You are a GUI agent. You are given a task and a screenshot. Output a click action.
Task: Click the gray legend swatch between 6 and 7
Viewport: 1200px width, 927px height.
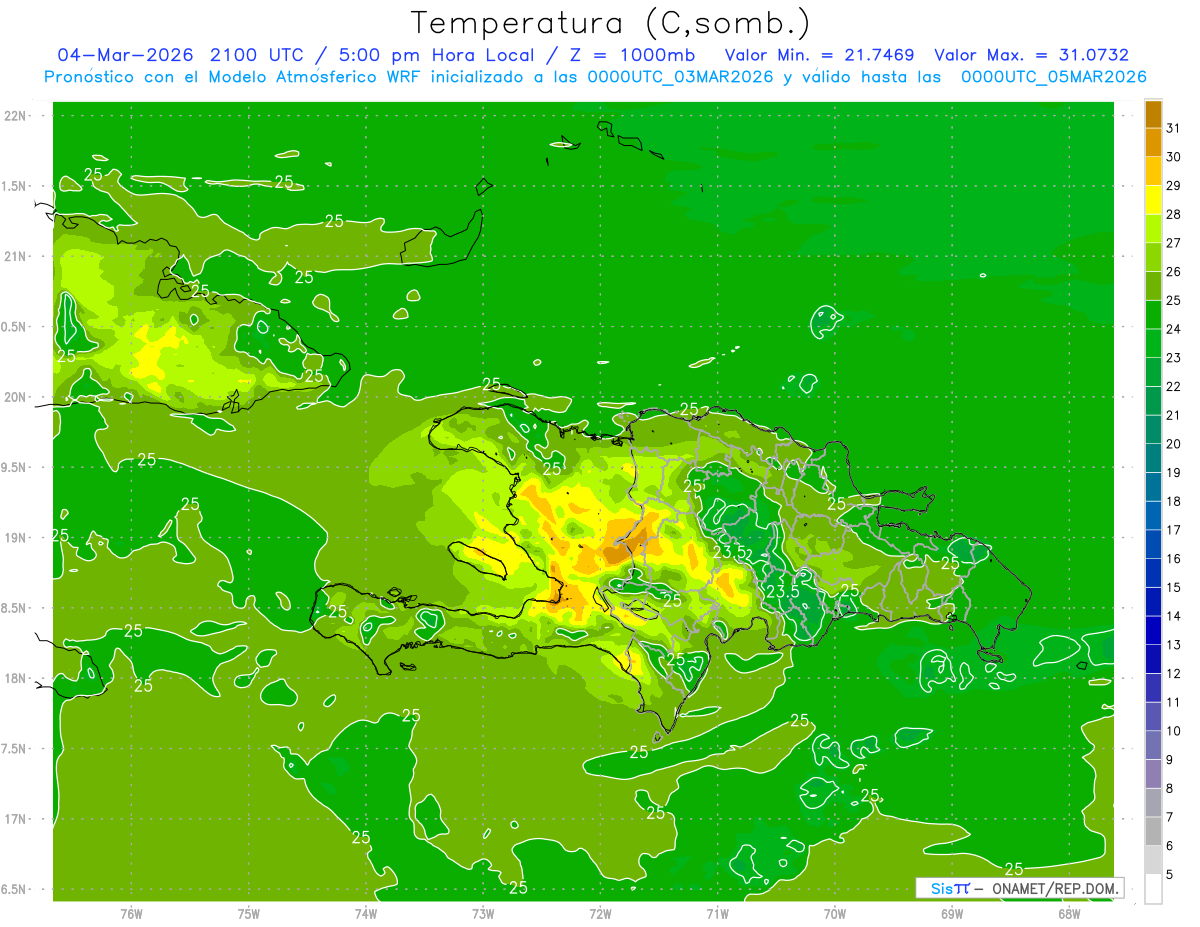[x=1153, y=831]
